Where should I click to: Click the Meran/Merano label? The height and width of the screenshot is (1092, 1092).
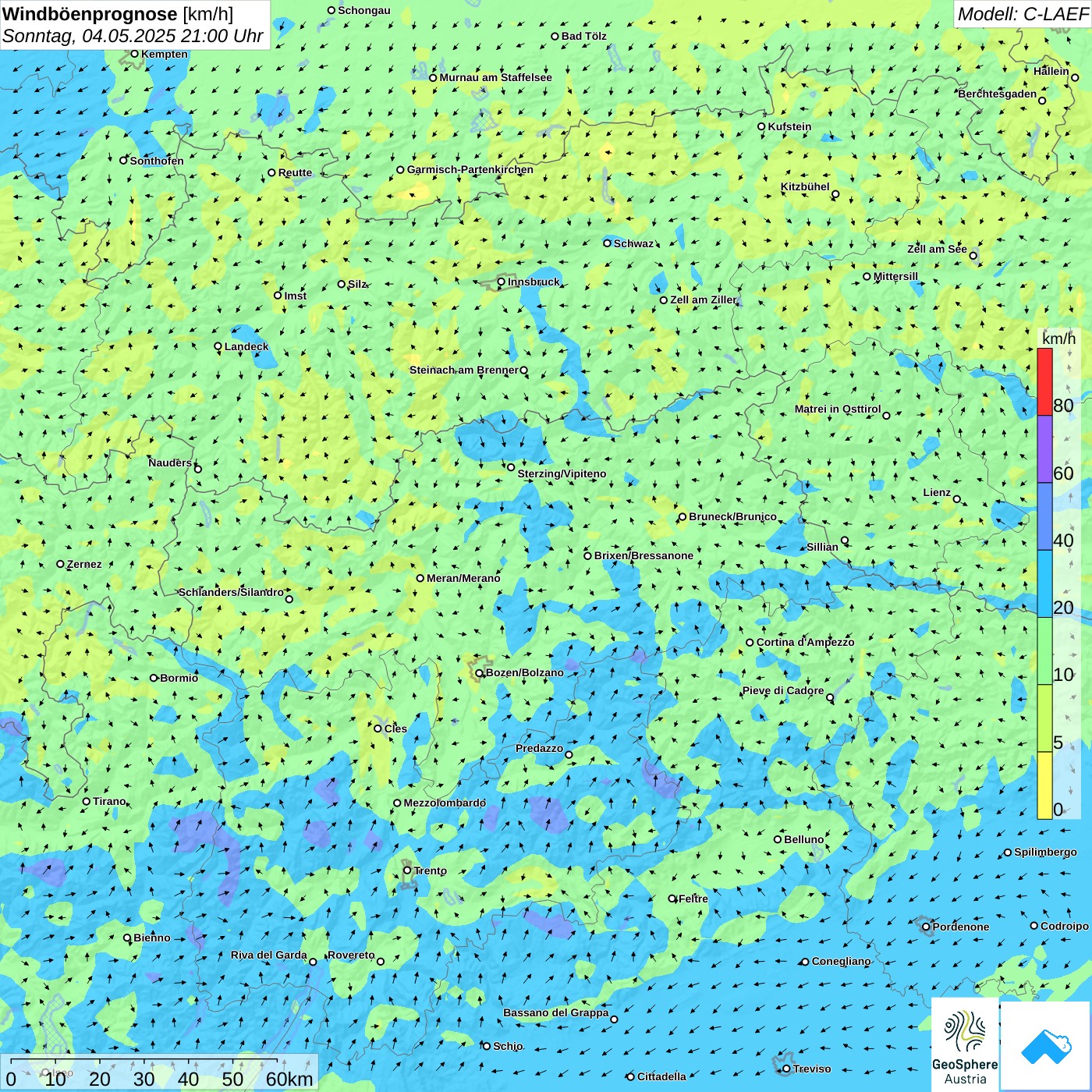click(x=463, y=578)
